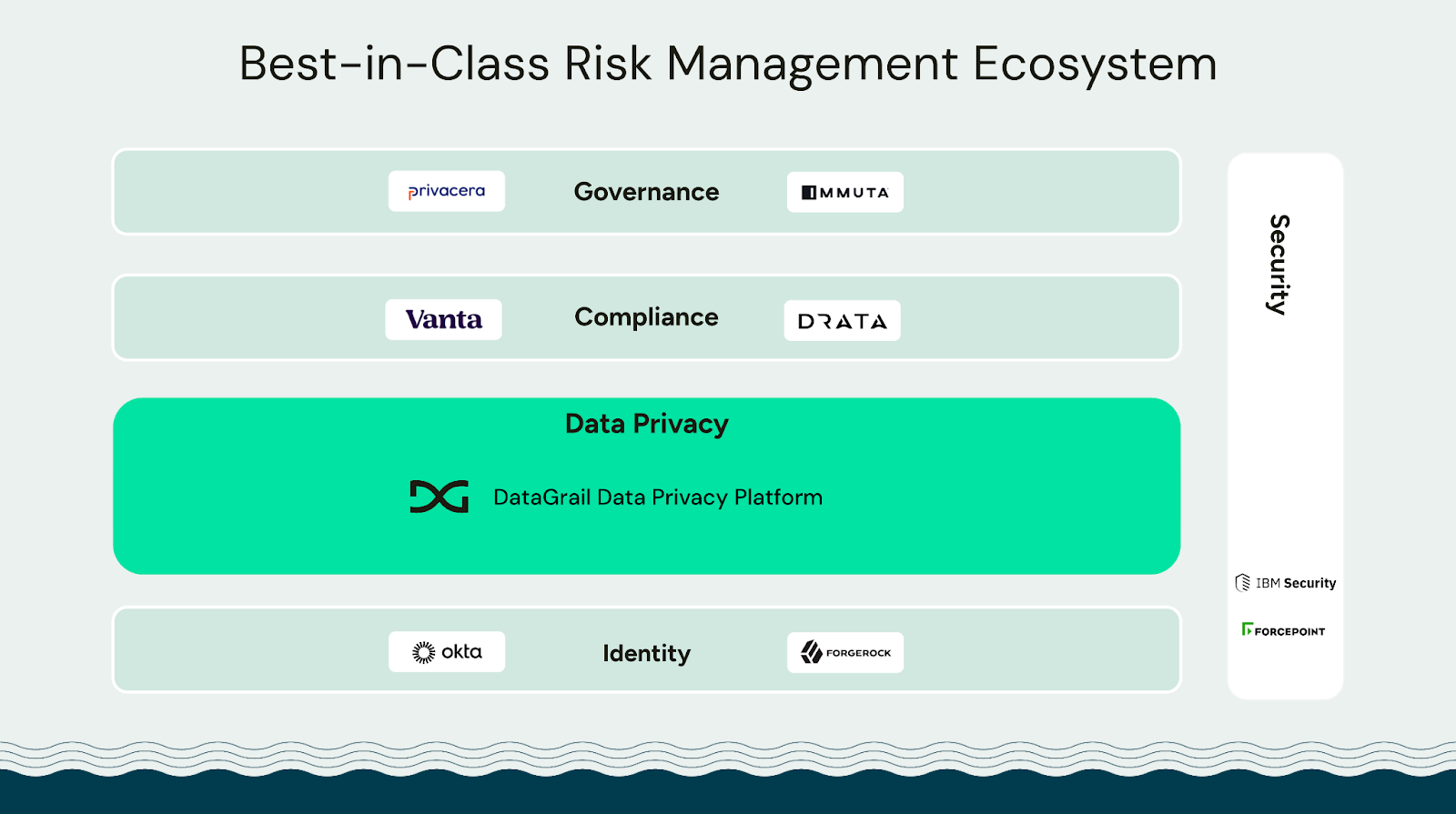Click the Privacera logo
The width and height of the screenshot is (1456, 814).
click(x=446, y=191)
